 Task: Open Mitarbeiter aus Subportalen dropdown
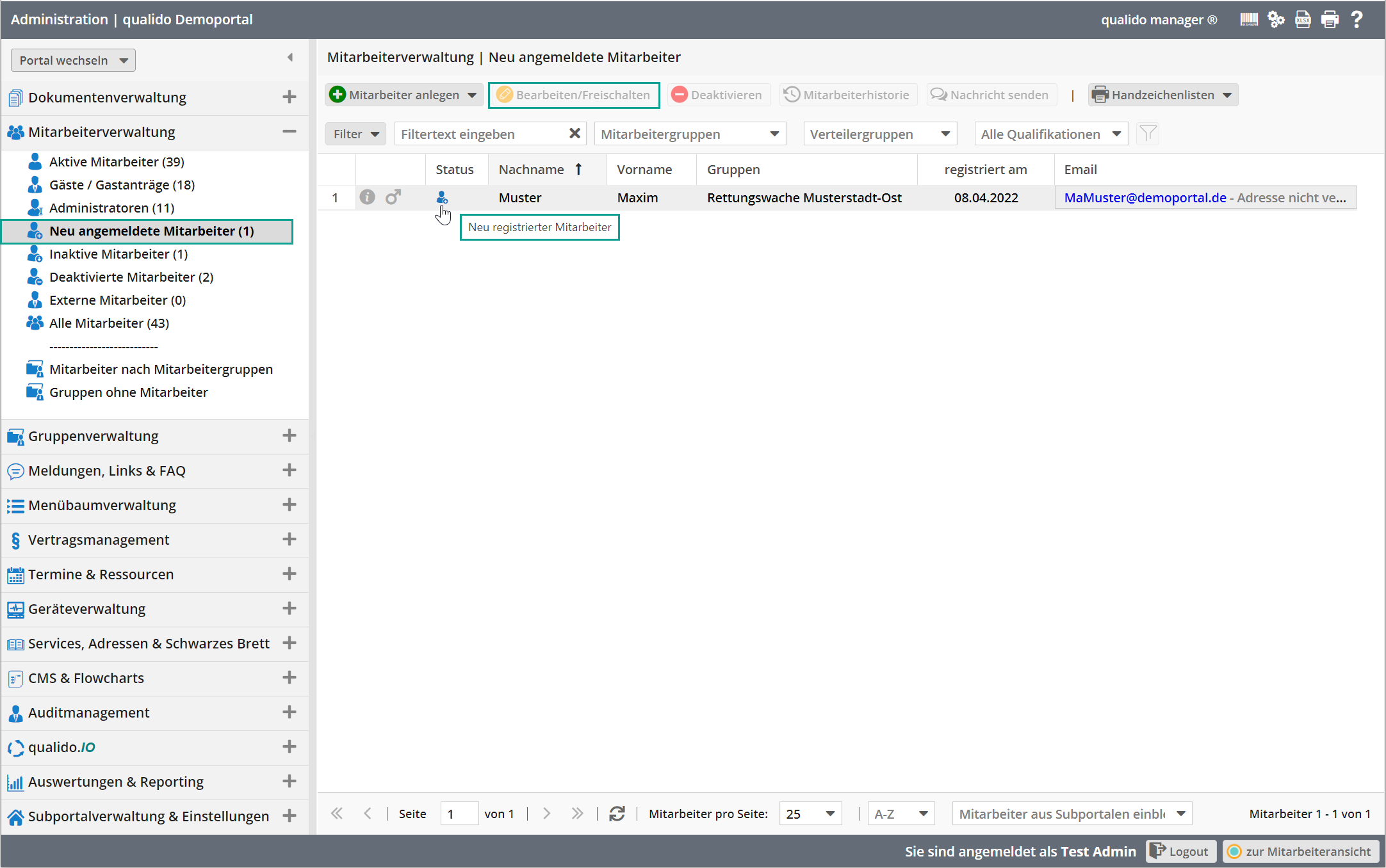(1072, 814)
